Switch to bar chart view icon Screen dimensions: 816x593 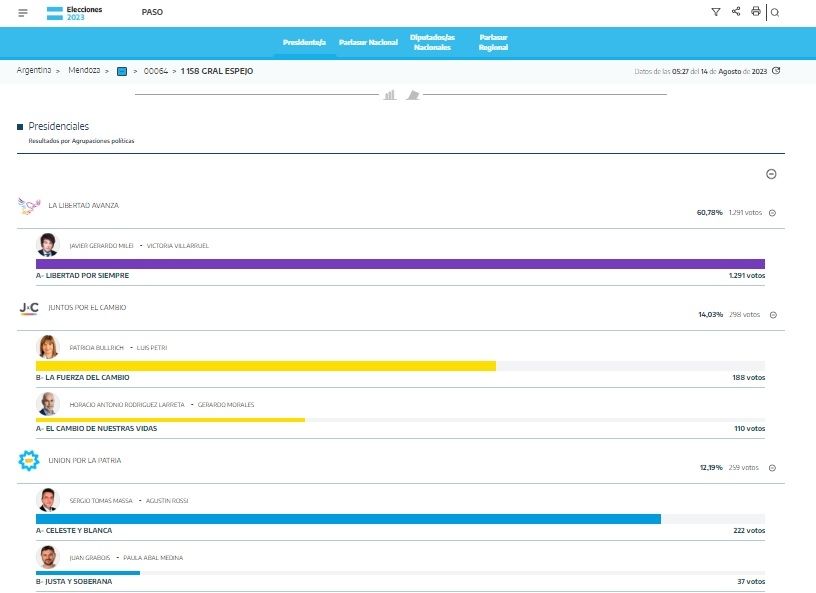pos(389,95)
